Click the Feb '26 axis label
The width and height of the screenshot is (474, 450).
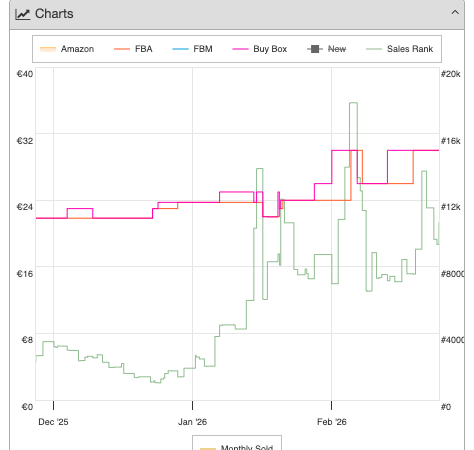(332, 422)
